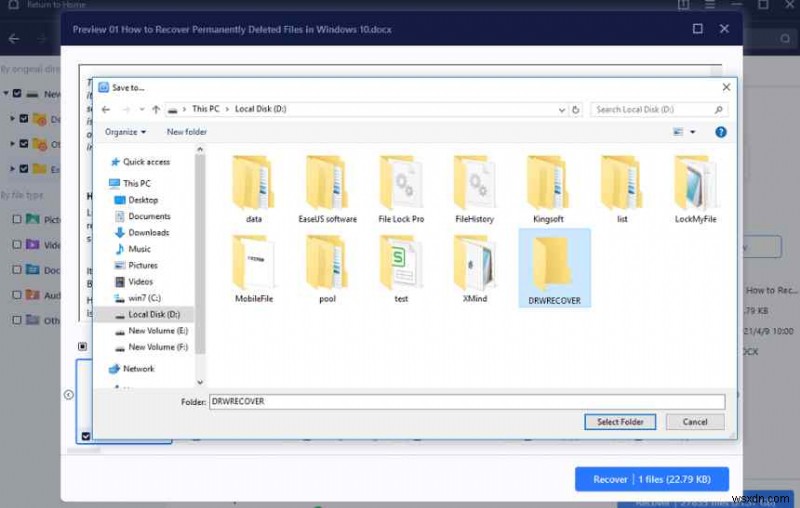Open the test folder
The height and width of the screenshot is (508, 800).
(x=401, y=269)
